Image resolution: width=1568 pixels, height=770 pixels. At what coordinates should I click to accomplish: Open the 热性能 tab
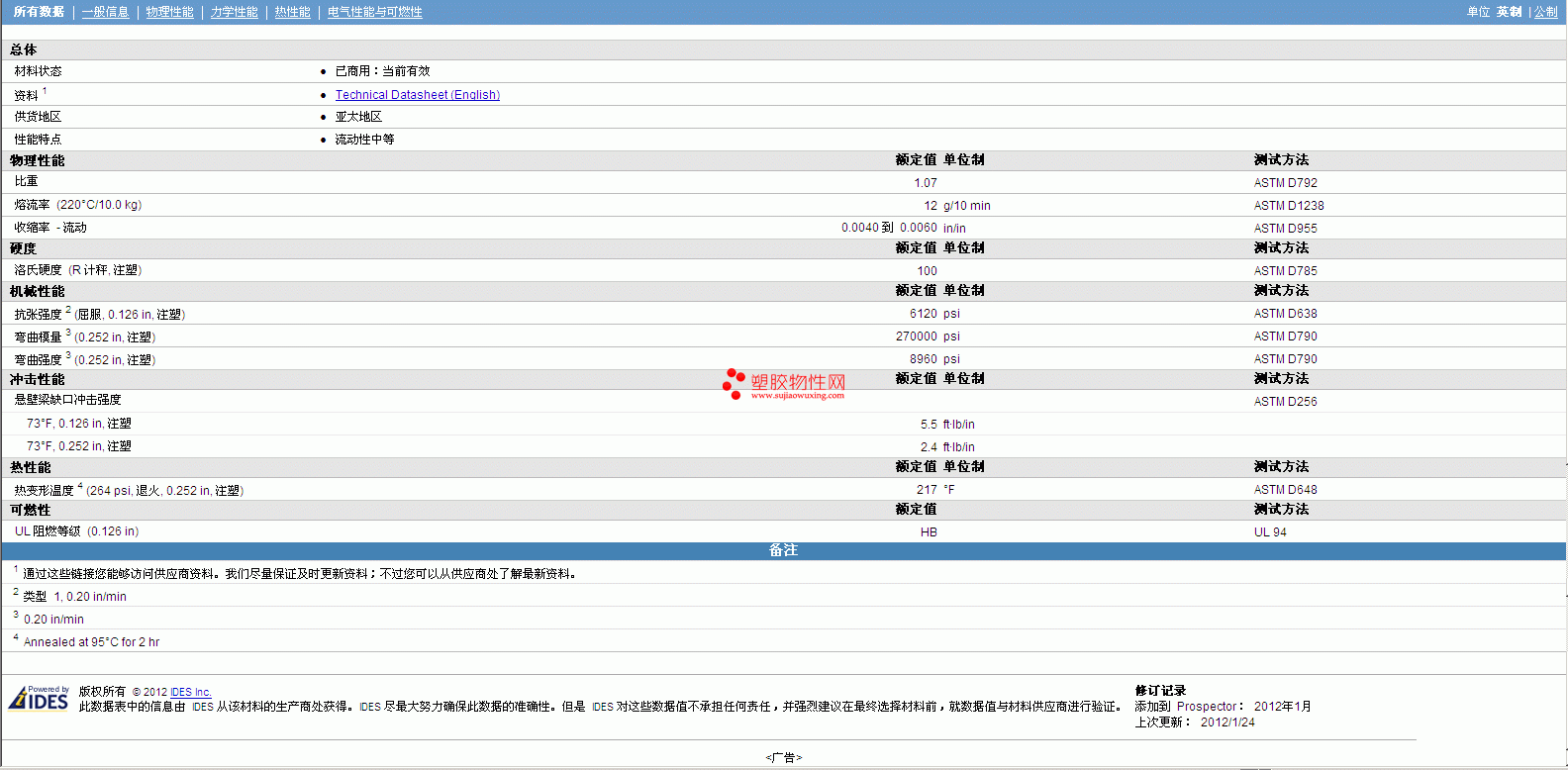292,12
